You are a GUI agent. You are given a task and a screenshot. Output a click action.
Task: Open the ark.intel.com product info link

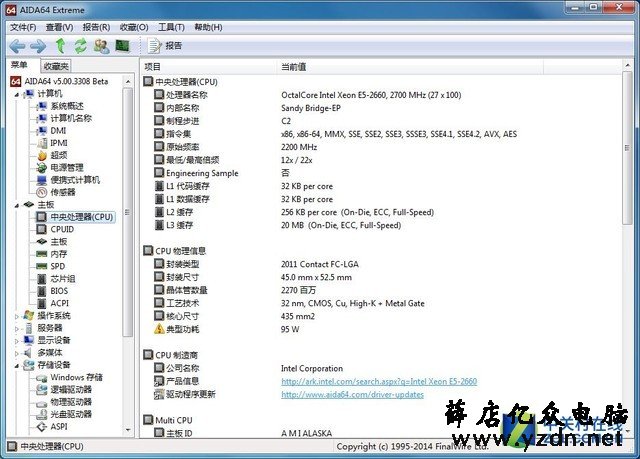click(x=379, y=381)
